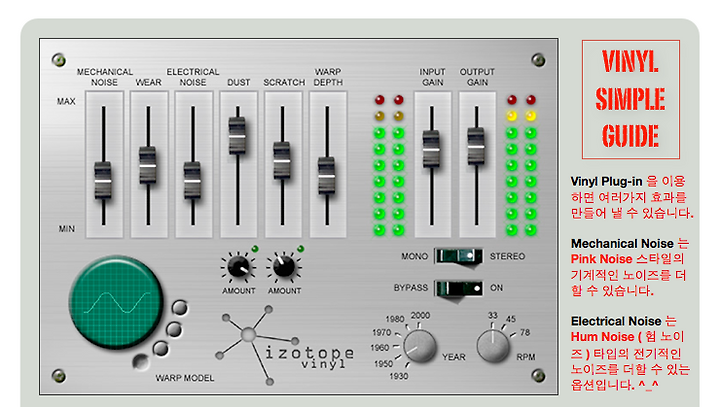Click the WARP MODEL label
This screenshot has height=407, width=720.
click(185, 378)
